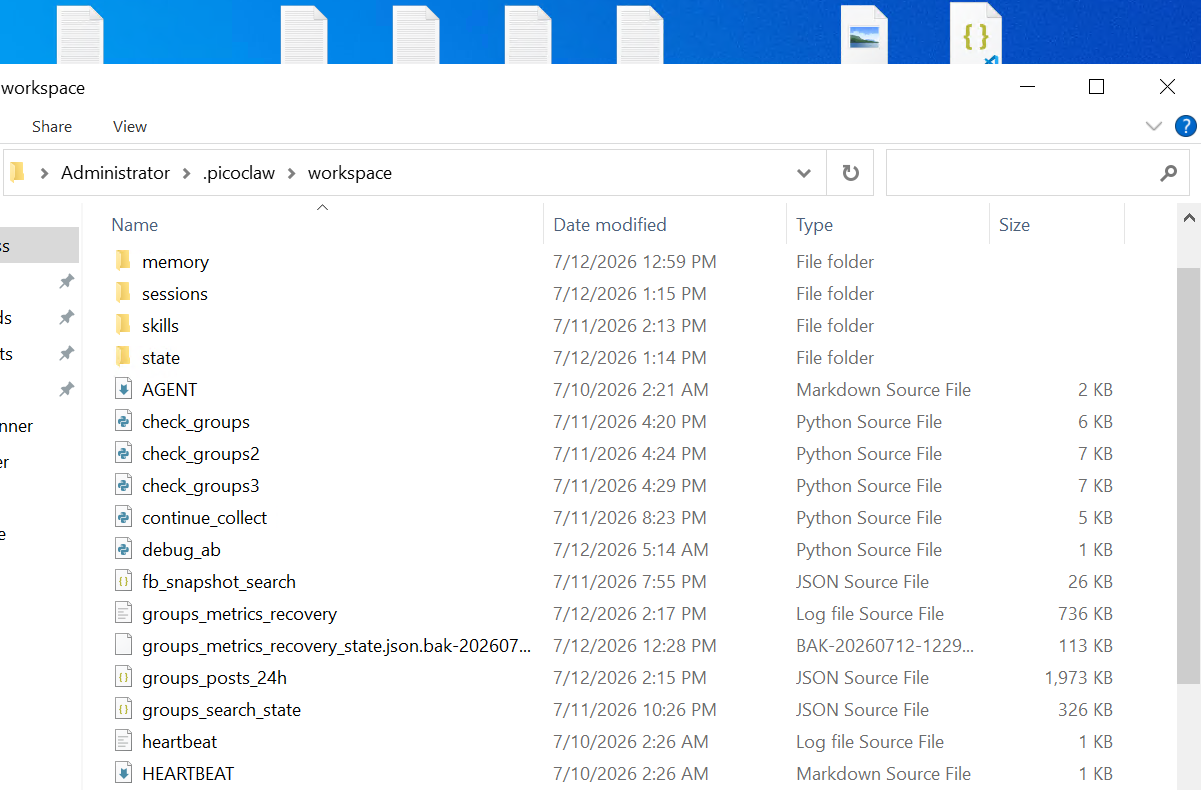This screenshot has width=1201, height=790.
Task: Select the debug_ab Python file icon
Action: (x=123, y=550)
